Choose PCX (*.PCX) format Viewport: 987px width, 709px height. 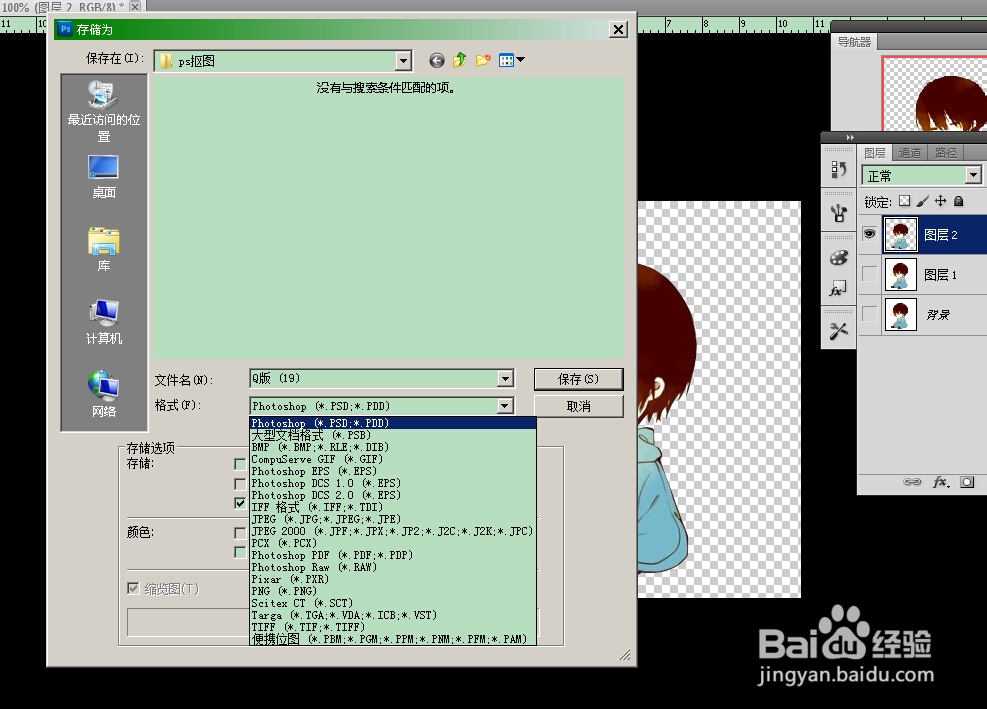[393, 543]
